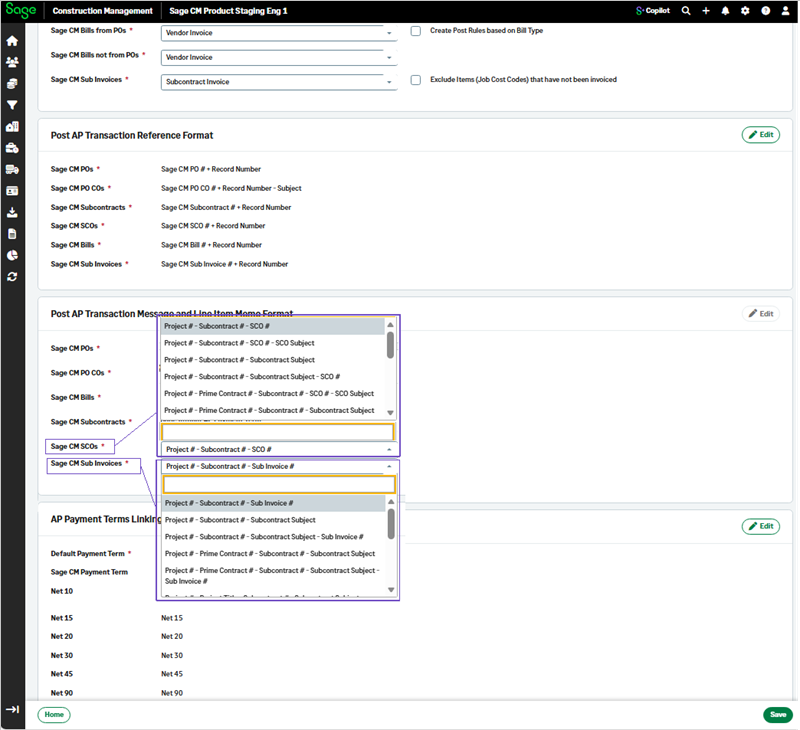This screenshot has width=800, height=730.
Task: Open the truck/delivery icon in the sidebar
Action: (12, 169)
